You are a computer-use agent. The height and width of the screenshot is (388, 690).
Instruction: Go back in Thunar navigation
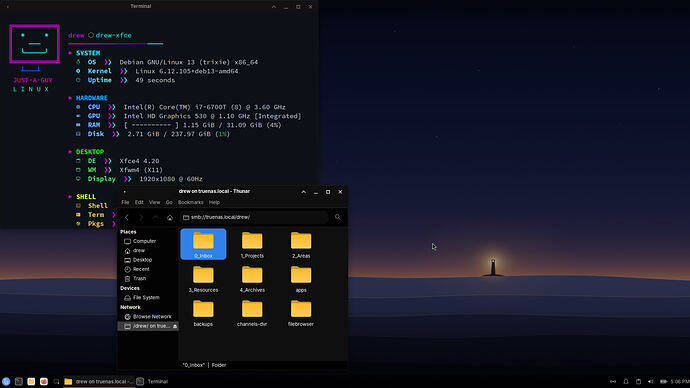(127, 217)
